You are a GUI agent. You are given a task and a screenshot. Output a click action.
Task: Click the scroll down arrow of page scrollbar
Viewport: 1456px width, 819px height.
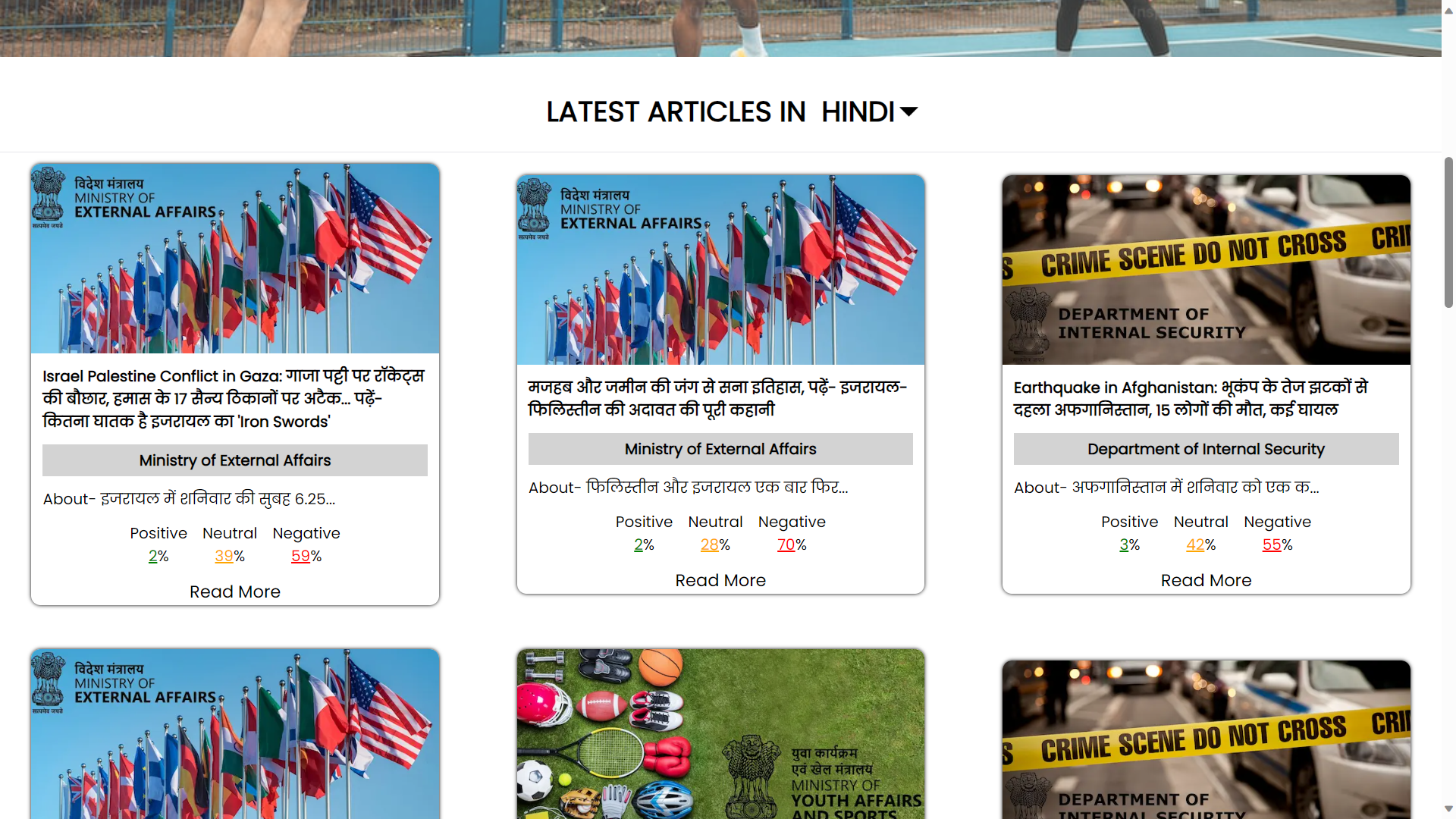pos(1448,808)
